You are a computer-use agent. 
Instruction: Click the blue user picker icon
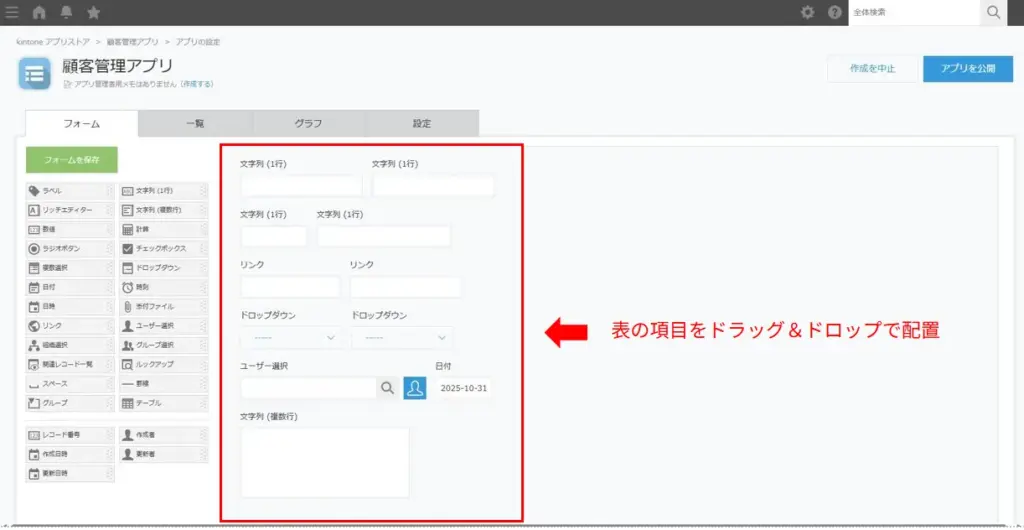[415, 388]
